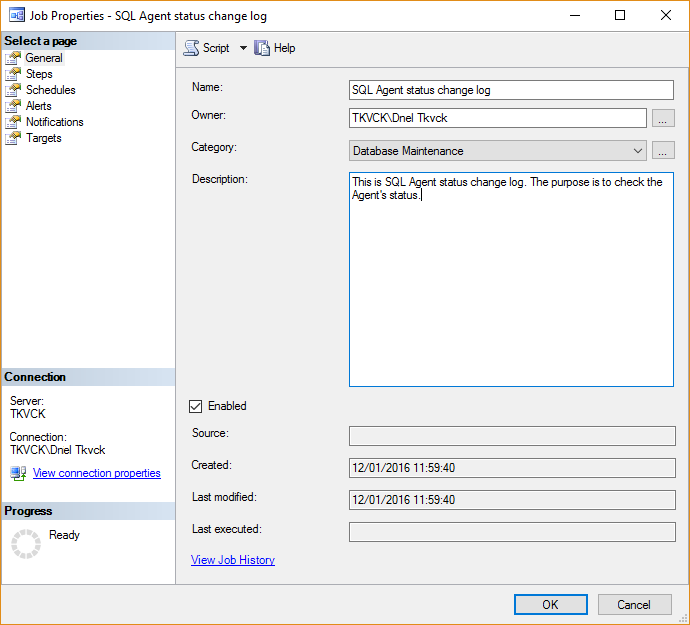
Task: Click into the Name text field
Action: point(510,90)
